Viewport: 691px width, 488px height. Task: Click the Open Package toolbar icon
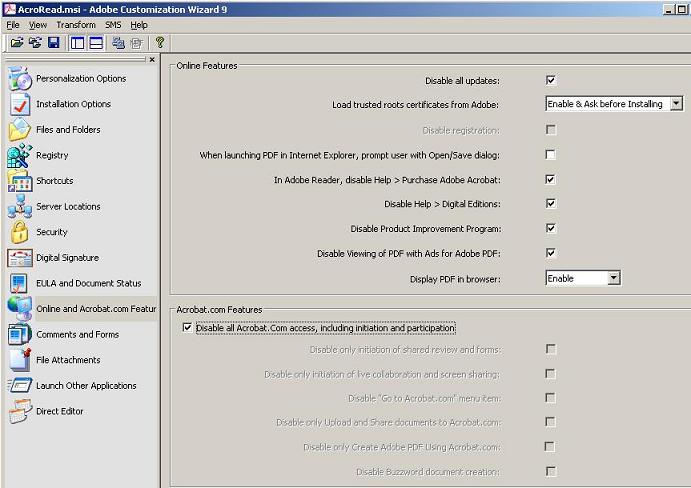pos(16,43)
